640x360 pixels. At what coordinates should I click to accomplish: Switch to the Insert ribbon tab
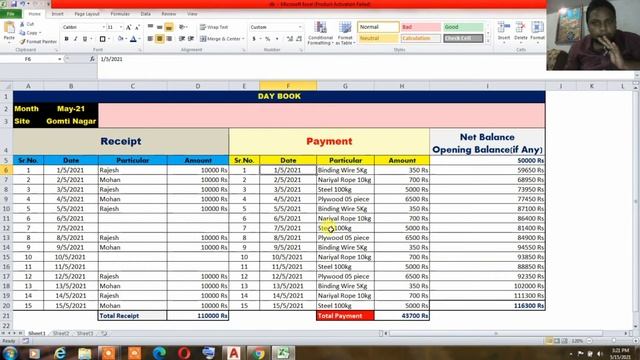(57, 14)
